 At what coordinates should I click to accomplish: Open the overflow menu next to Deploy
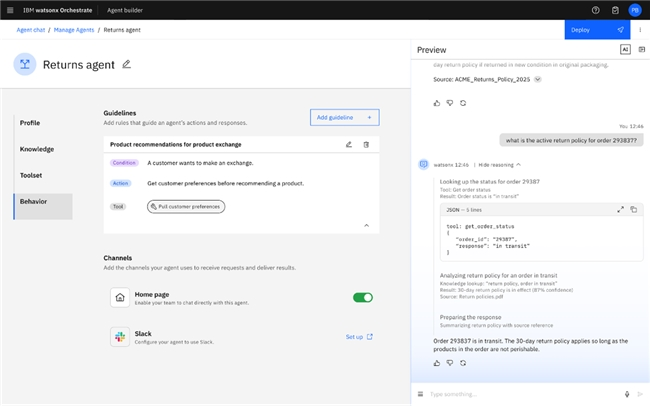click(x=640, y=30)
